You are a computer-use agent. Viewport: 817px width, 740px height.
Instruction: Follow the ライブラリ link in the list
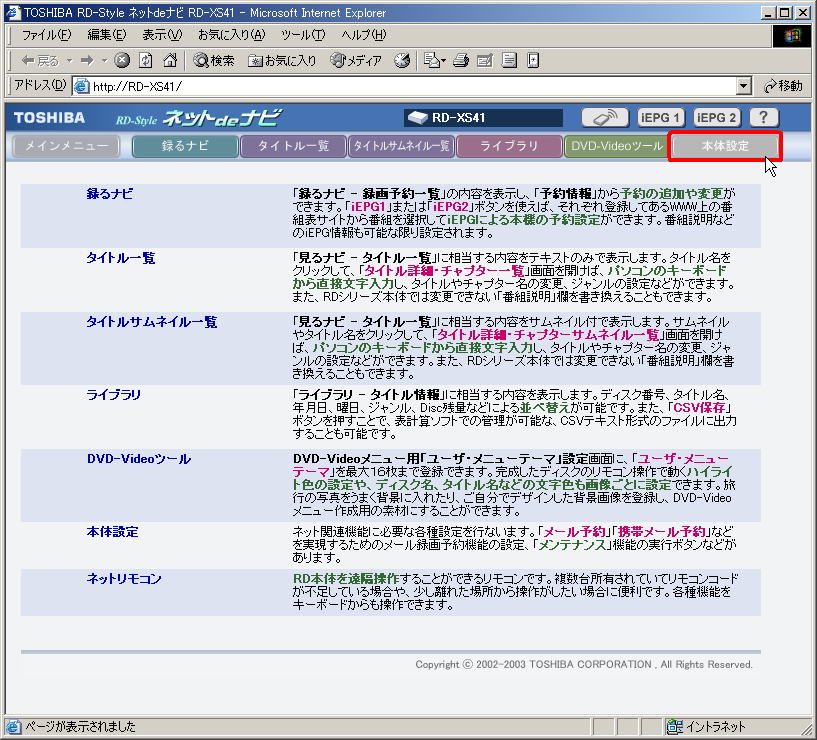[x=114, y=395]
